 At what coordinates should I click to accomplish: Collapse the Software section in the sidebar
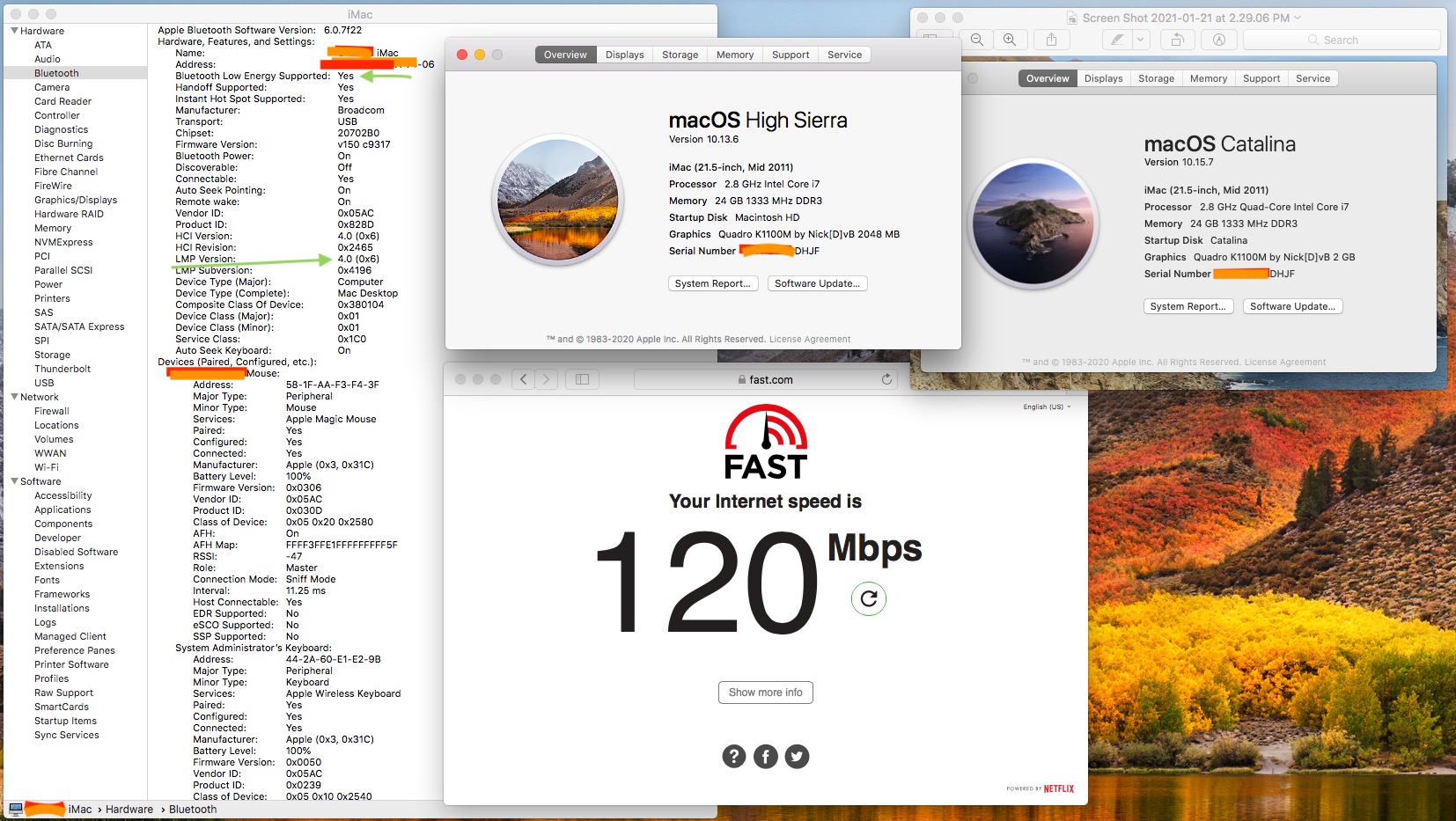click(x=14, y=481)
